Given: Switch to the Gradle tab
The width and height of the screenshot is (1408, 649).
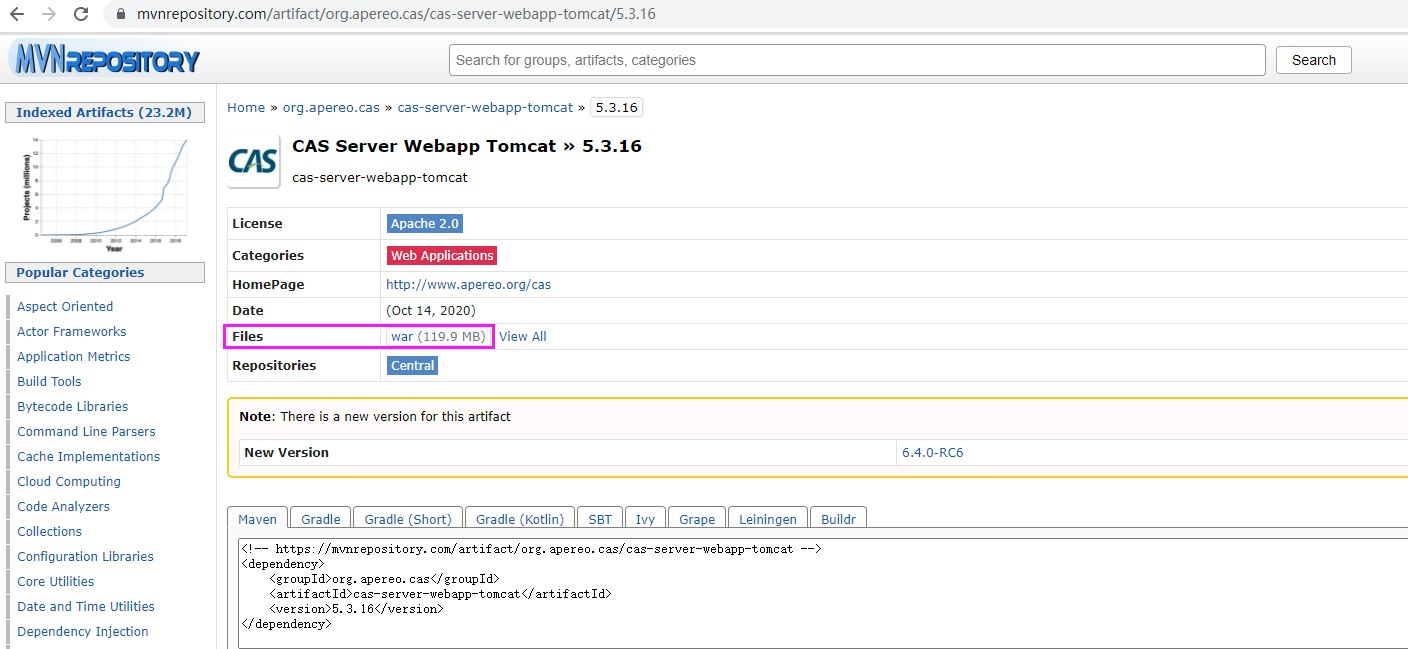Looking at the screenshot, I should coord(321,519).
